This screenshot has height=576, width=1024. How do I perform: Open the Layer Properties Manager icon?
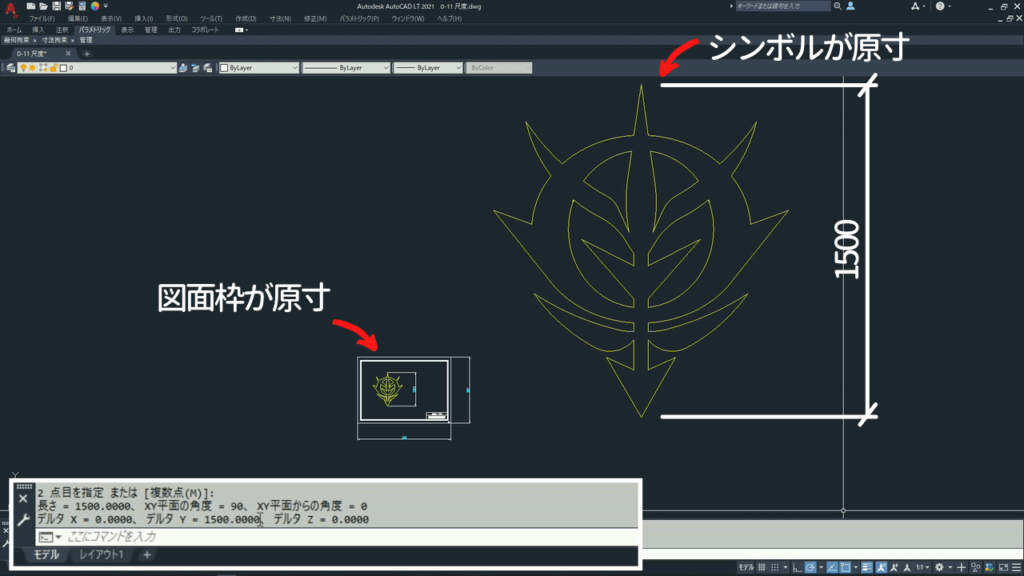pos(10,68)
